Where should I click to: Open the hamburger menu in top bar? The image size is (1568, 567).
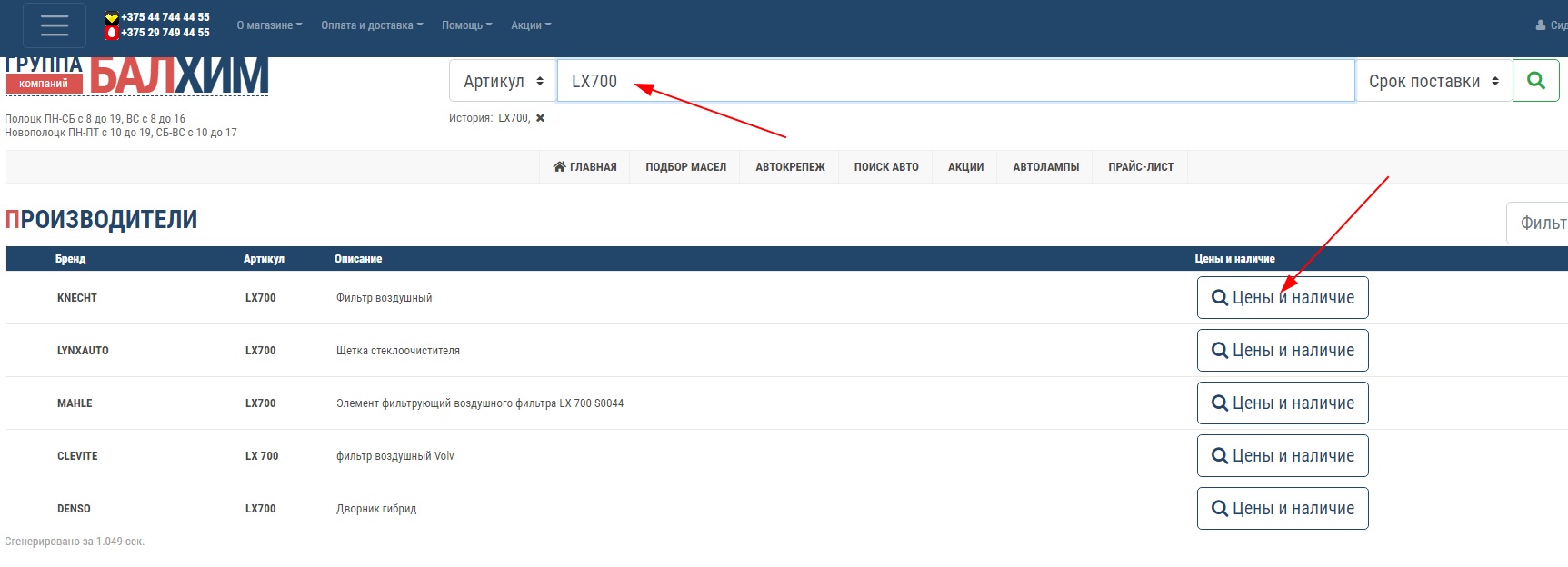coord(55,25)
